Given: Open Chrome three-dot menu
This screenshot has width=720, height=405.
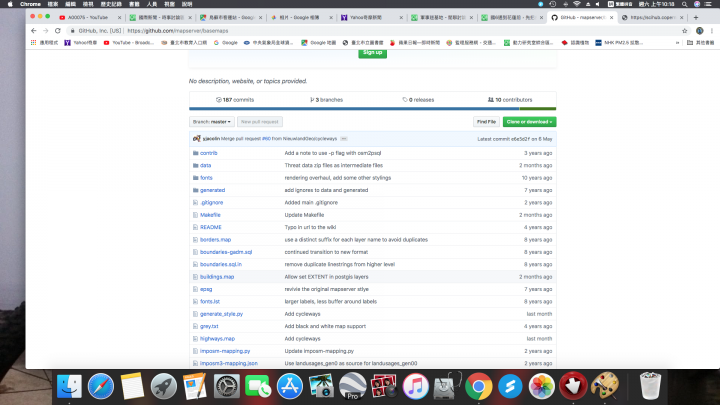Looking at the screenshot, I should (712, 31).
